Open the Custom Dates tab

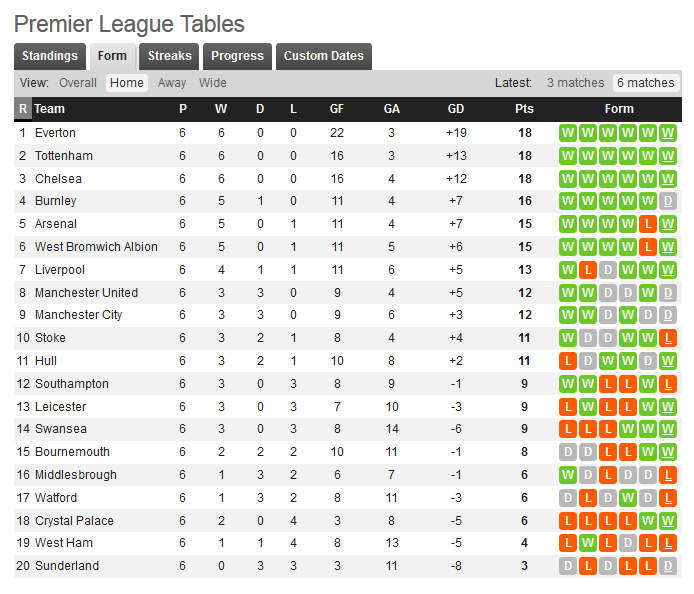(324, 56)
